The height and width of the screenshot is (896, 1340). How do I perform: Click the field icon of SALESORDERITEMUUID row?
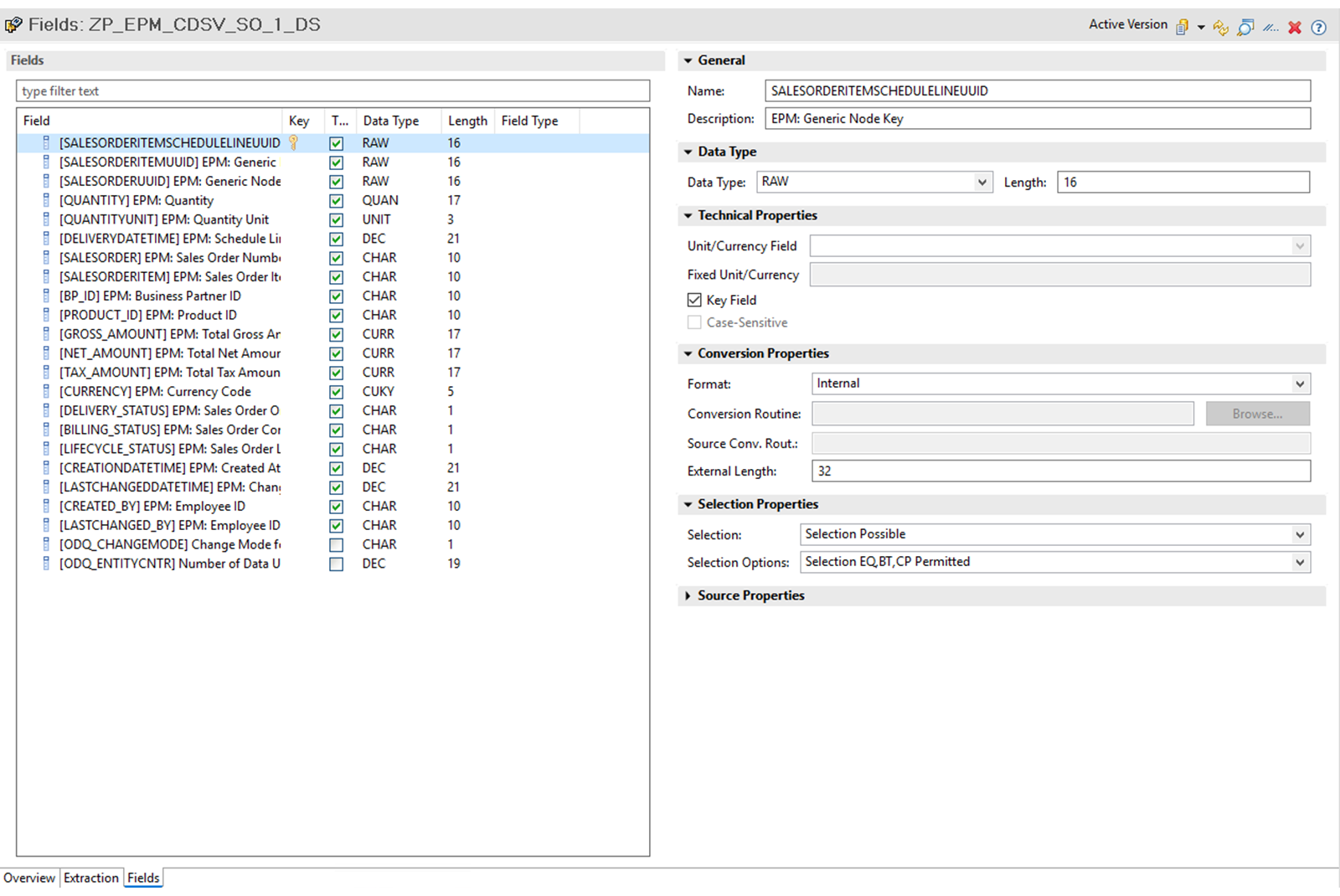(x=46, y=162)
